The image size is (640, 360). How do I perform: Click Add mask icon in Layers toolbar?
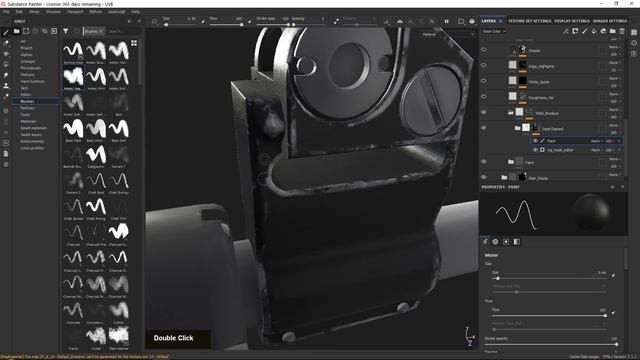(x=575, y=31)
